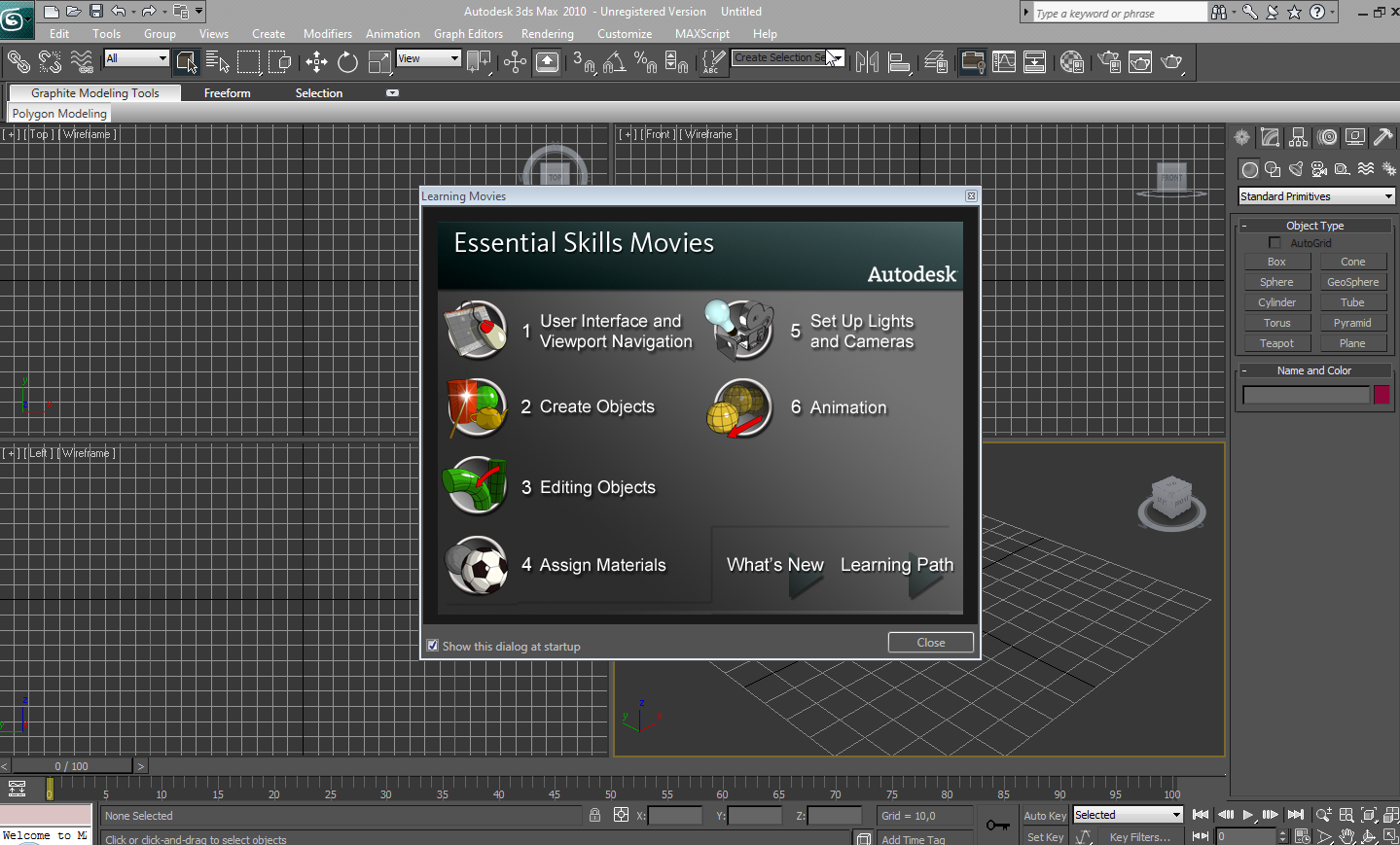Click the object color swatch

tap(1381, 395)
